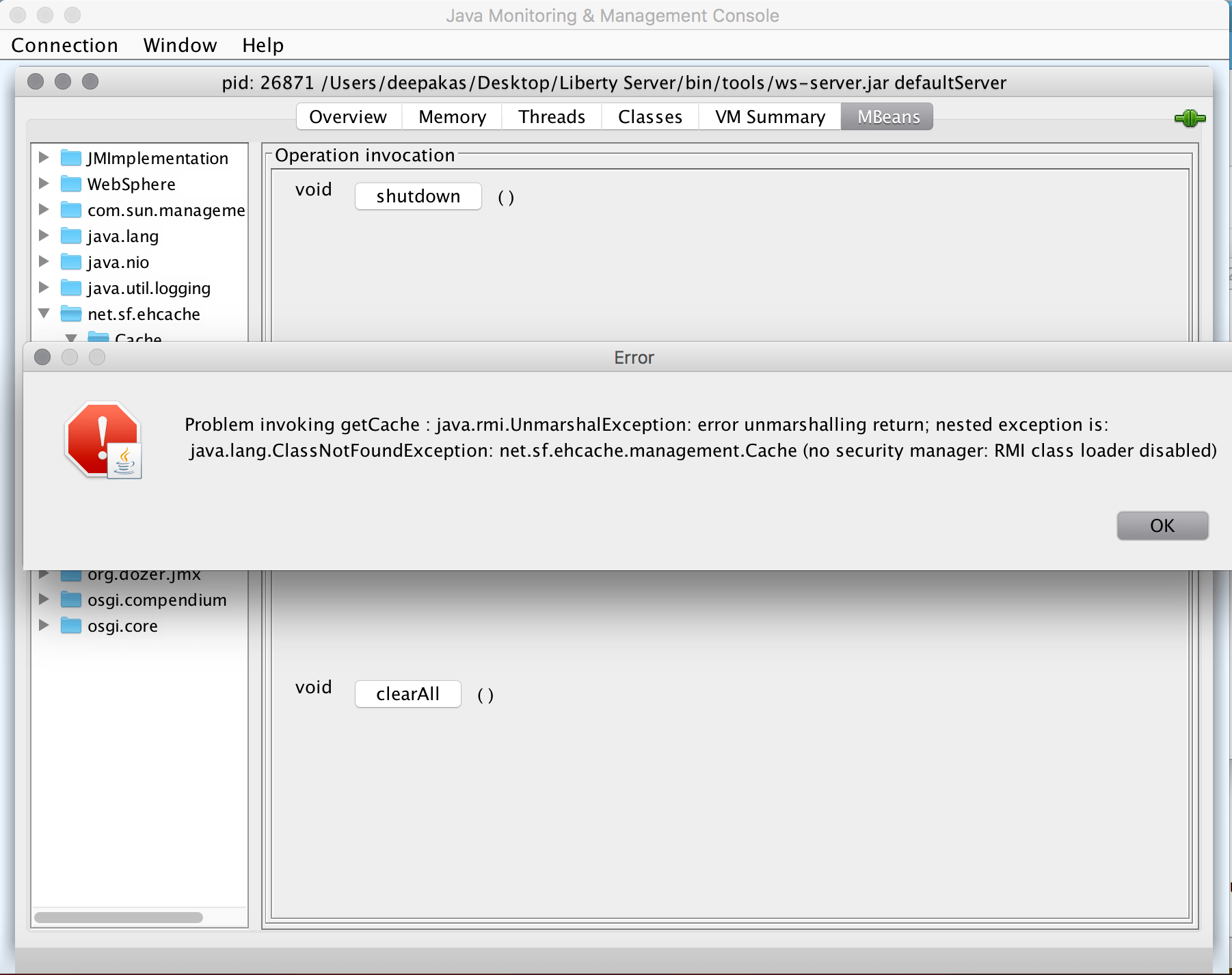Screen dimensions: 1232x975
Task: Collapse the net.sf.ehcache tree node
Action: tap(44, 313)
